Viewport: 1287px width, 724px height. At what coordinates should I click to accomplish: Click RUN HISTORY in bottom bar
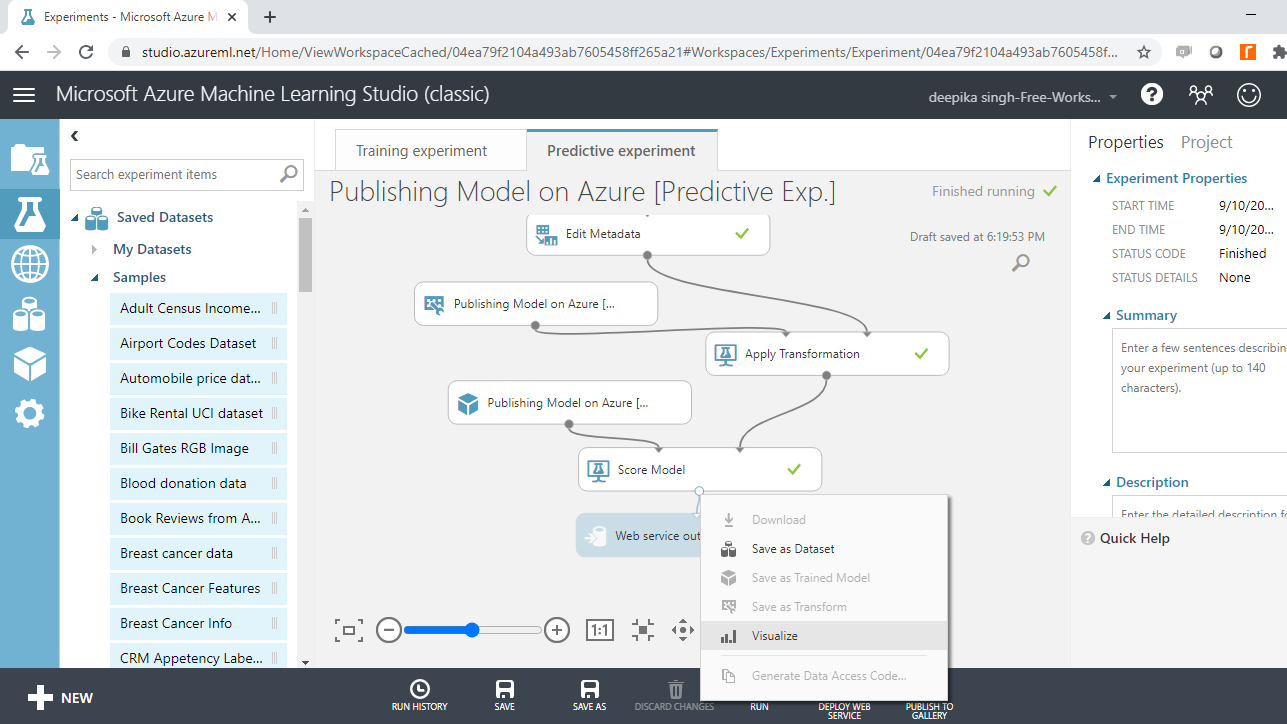pos(419,696)
